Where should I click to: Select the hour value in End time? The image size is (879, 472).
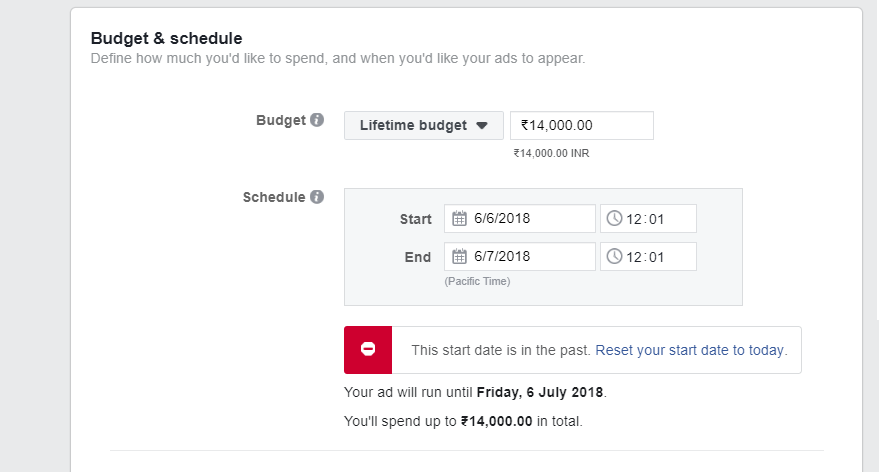pos(634,257)
